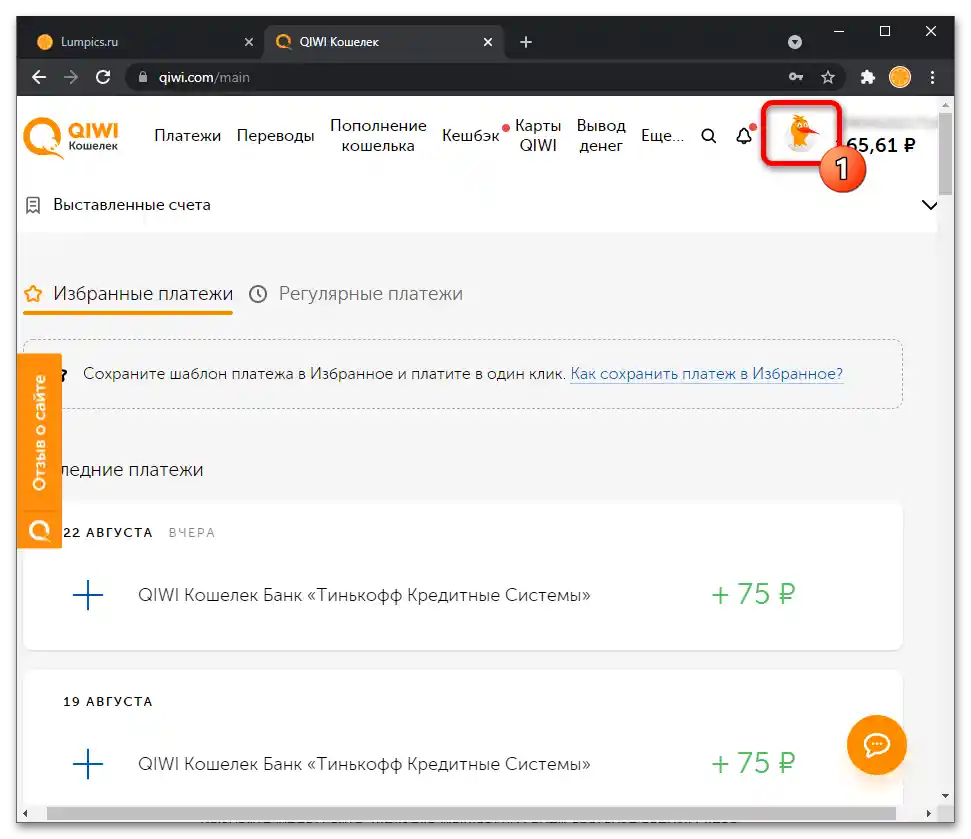Click the + 75 ₽ amount for 22 августа
The height and width of the screenshot is (839, 971).
click(x=753, y=594)
